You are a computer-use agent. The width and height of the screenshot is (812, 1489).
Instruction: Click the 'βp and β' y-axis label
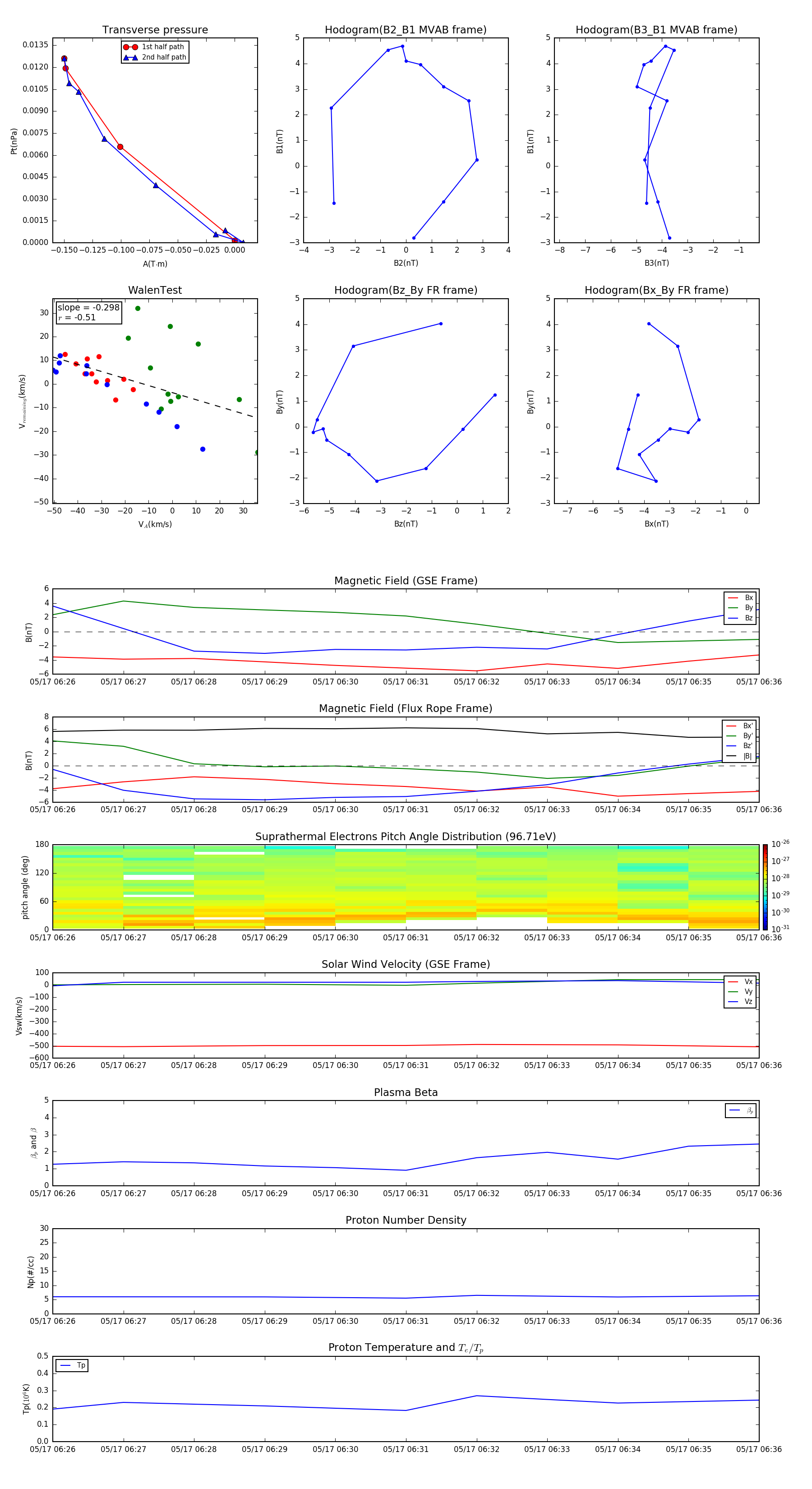[34, 1143]
